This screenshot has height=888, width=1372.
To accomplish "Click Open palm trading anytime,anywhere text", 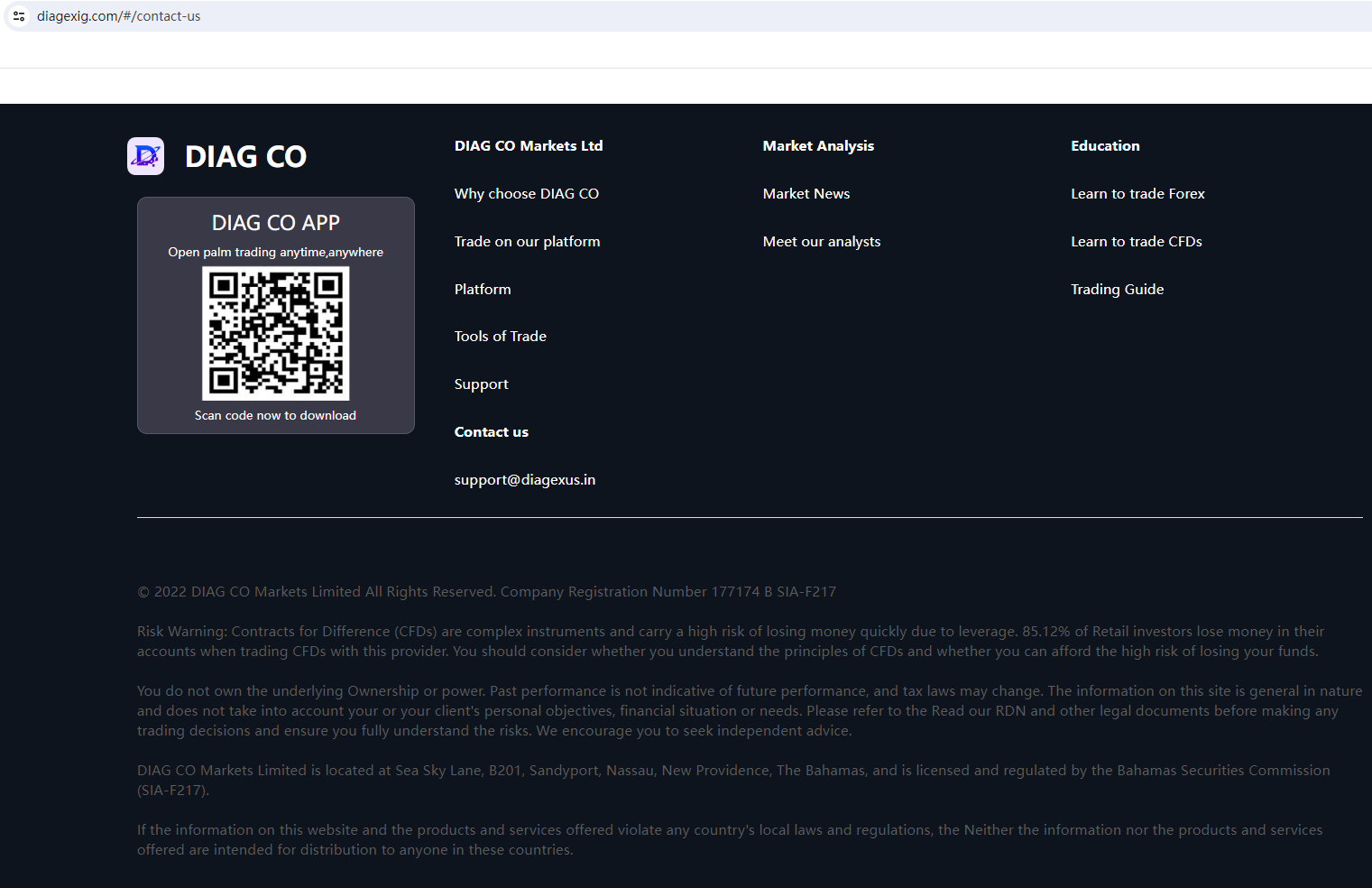I will [275, 253].
